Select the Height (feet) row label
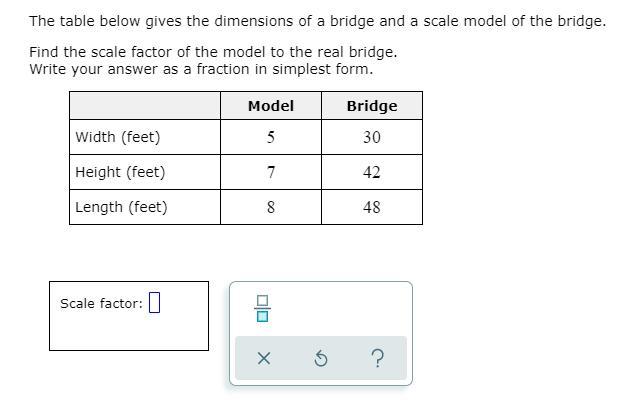634x402 pixels. (120, 172)
